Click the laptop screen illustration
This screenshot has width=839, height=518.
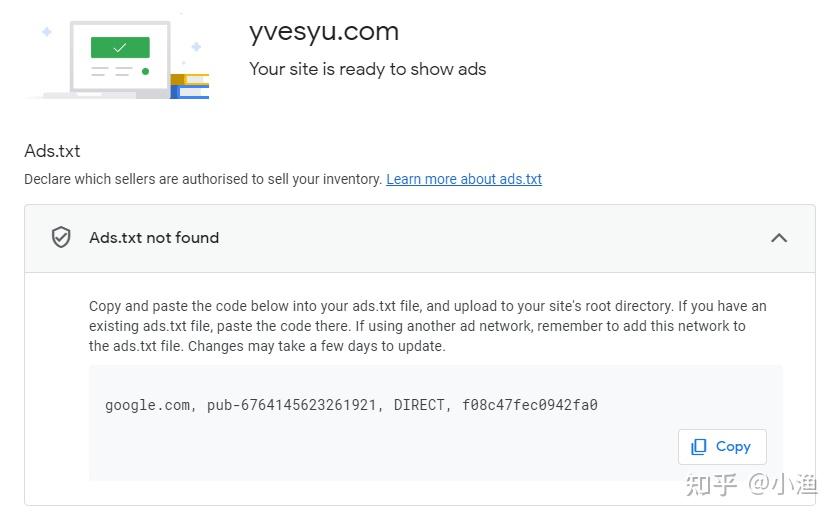pos(120,58)
